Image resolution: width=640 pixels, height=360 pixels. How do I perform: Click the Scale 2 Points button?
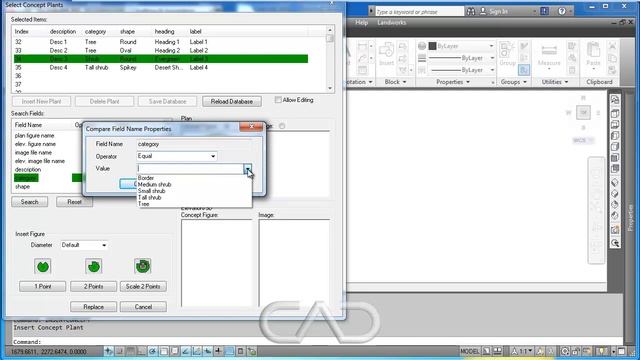143,287
